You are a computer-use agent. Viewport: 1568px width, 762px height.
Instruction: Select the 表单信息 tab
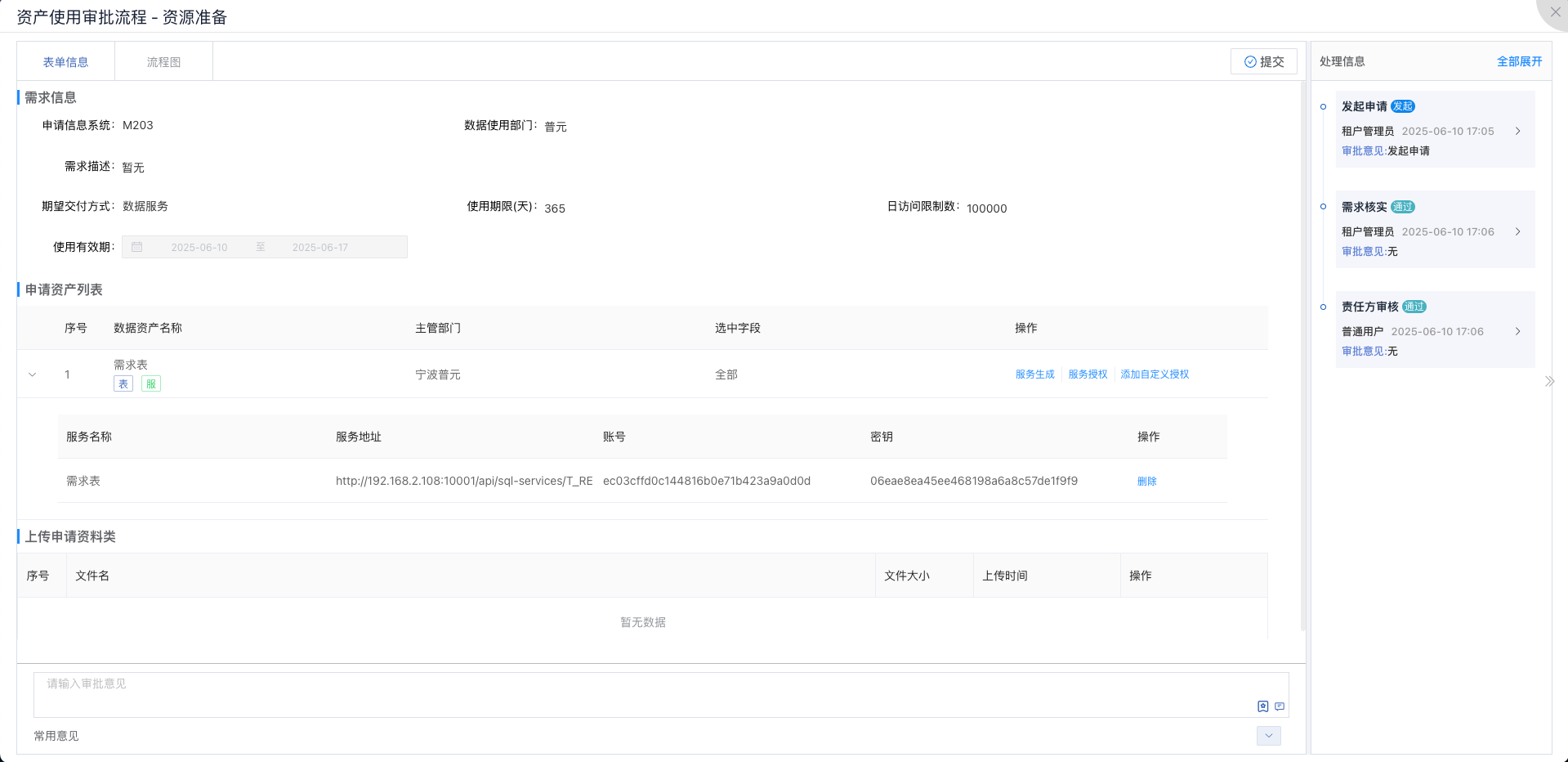[65, 62]
